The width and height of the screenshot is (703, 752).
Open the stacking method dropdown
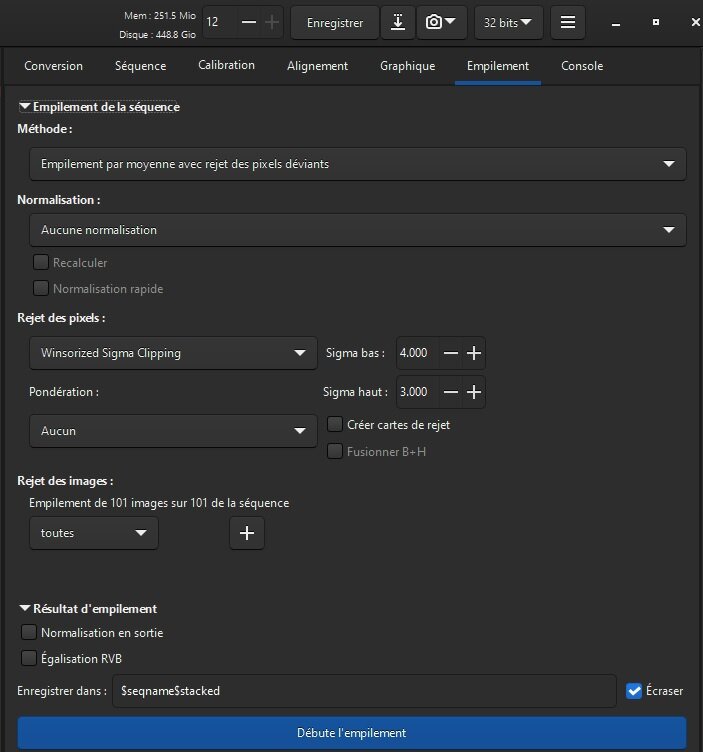358,164
